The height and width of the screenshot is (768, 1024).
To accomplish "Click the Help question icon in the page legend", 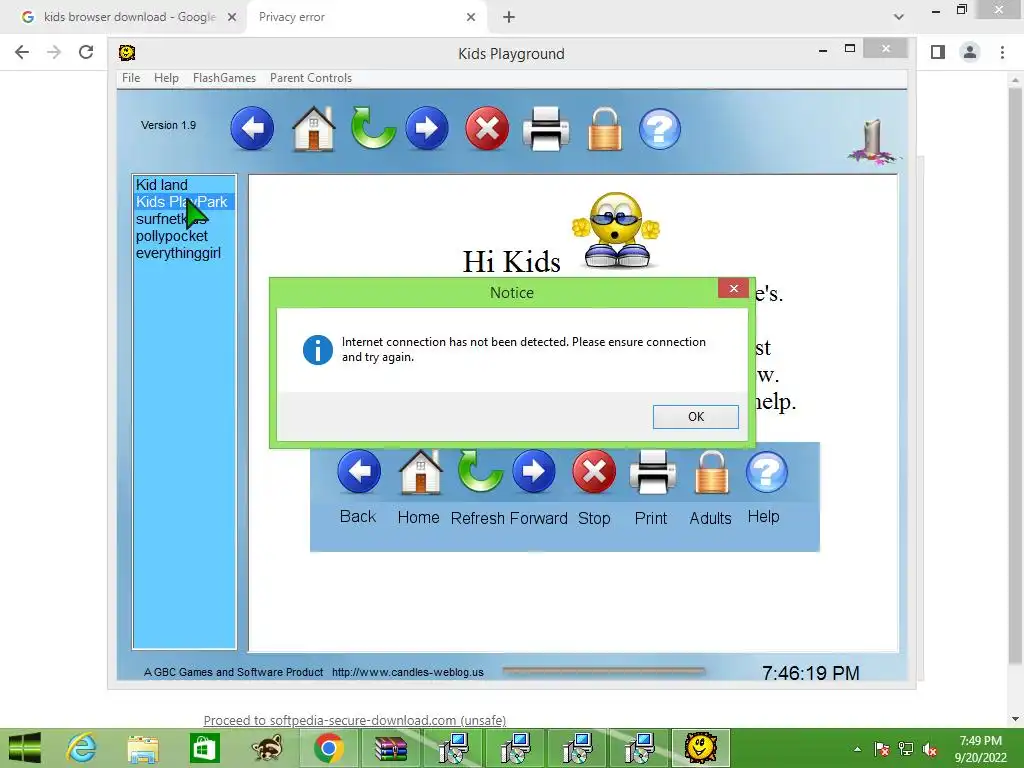I will click(x=766, y=472).
